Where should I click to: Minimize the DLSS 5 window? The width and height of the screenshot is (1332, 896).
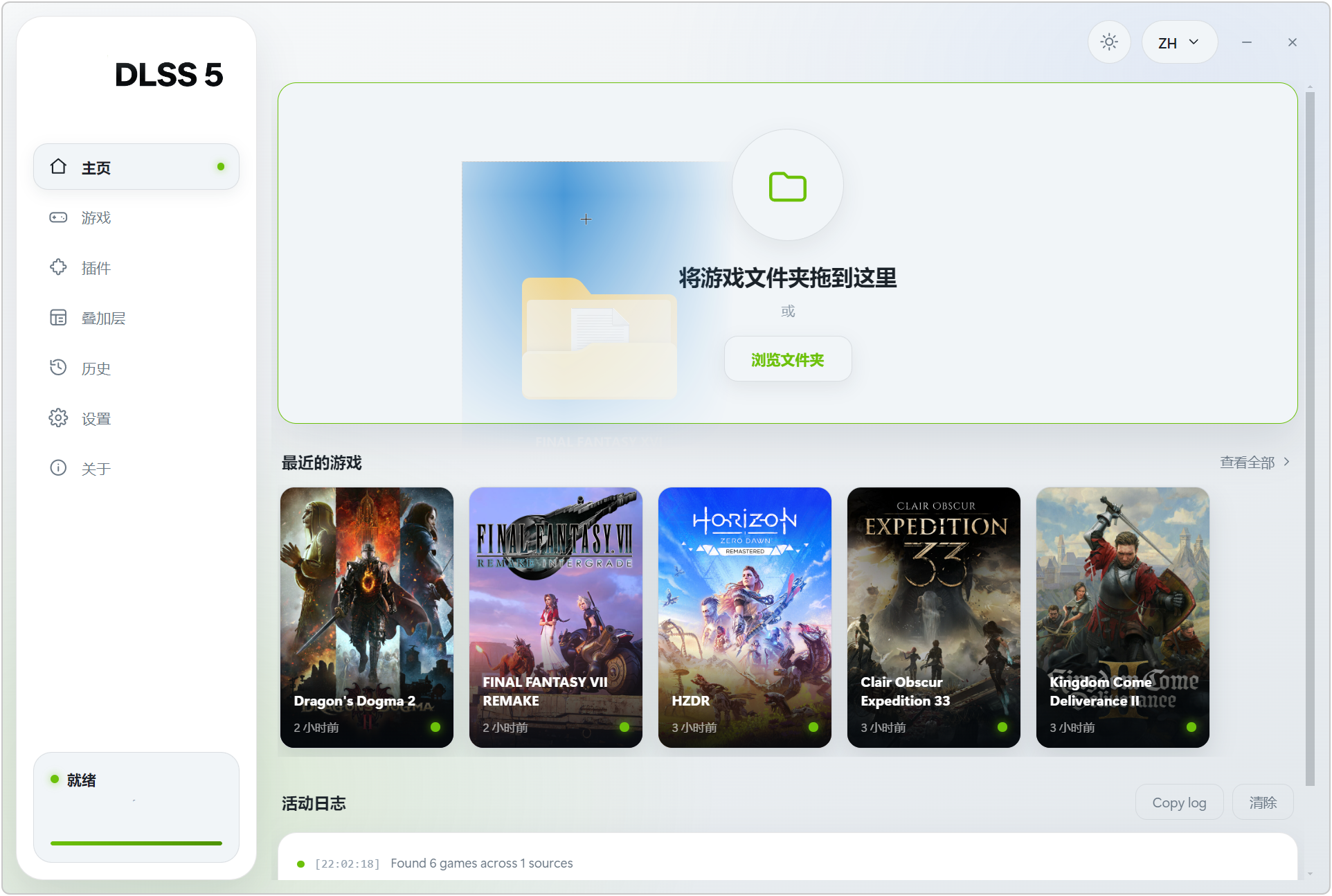1246,42
